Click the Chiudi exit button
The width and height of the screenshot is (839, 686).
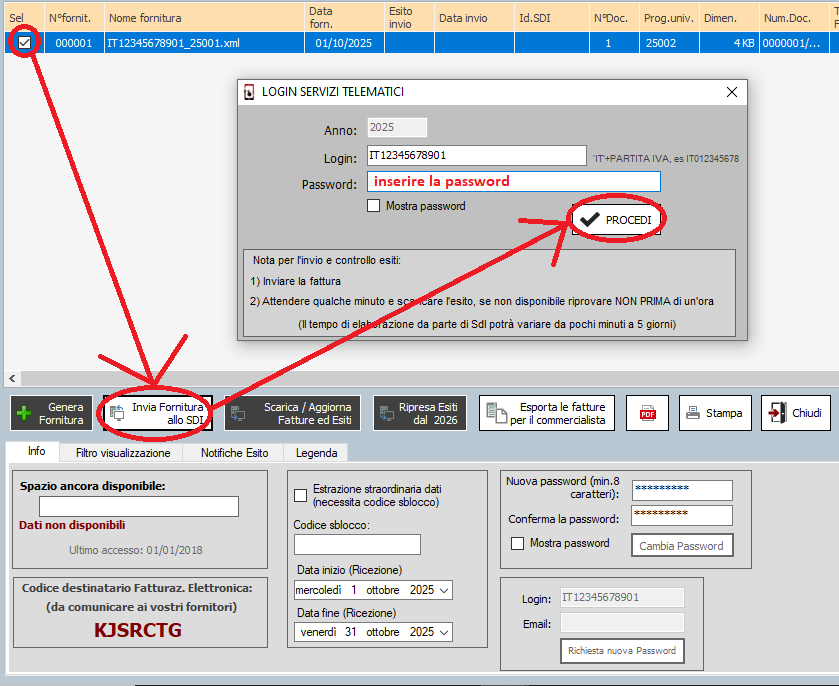coord(795,413)
